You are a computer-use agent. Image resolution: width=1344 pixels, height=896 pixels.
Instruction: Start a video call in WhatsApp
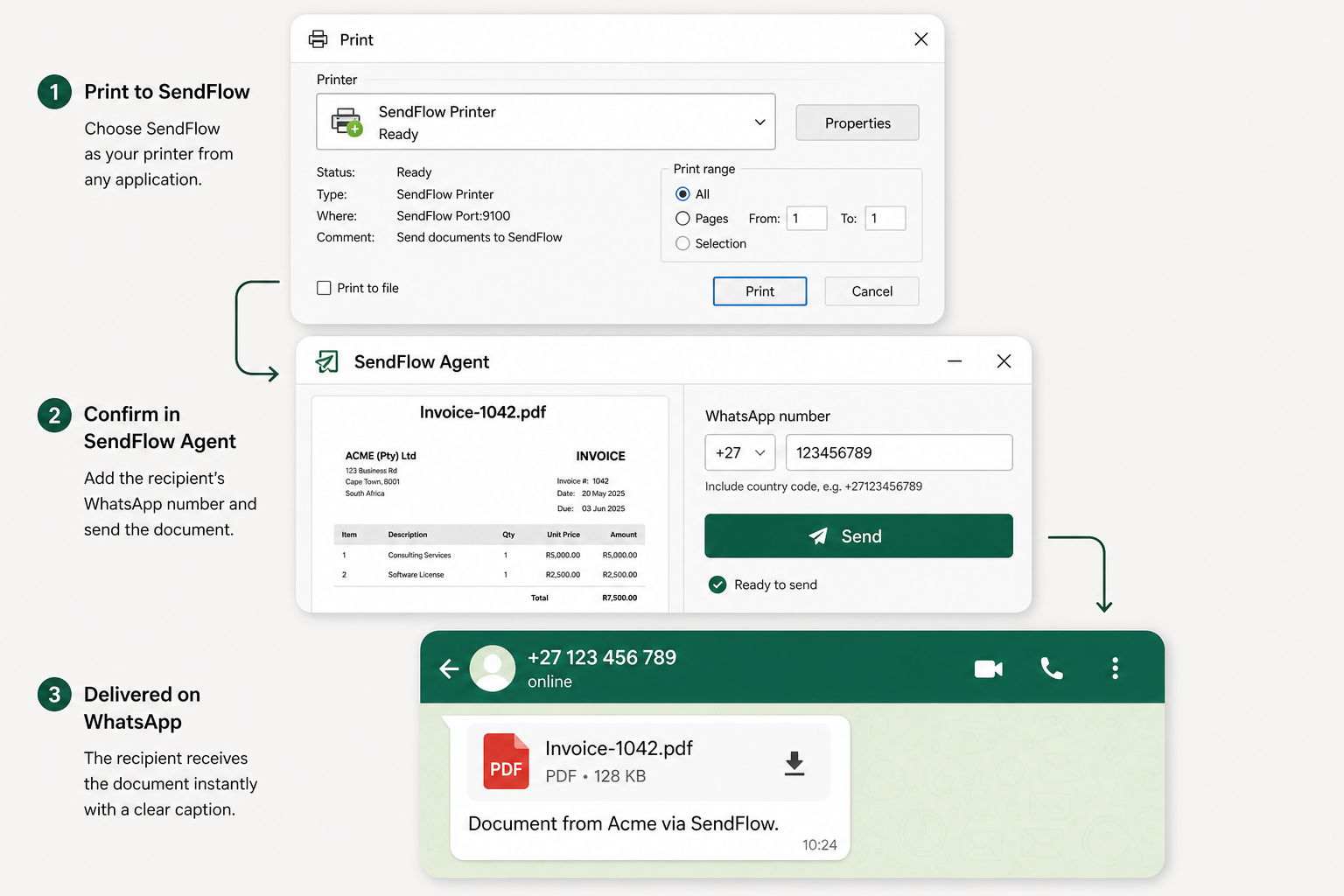(989, 668)
